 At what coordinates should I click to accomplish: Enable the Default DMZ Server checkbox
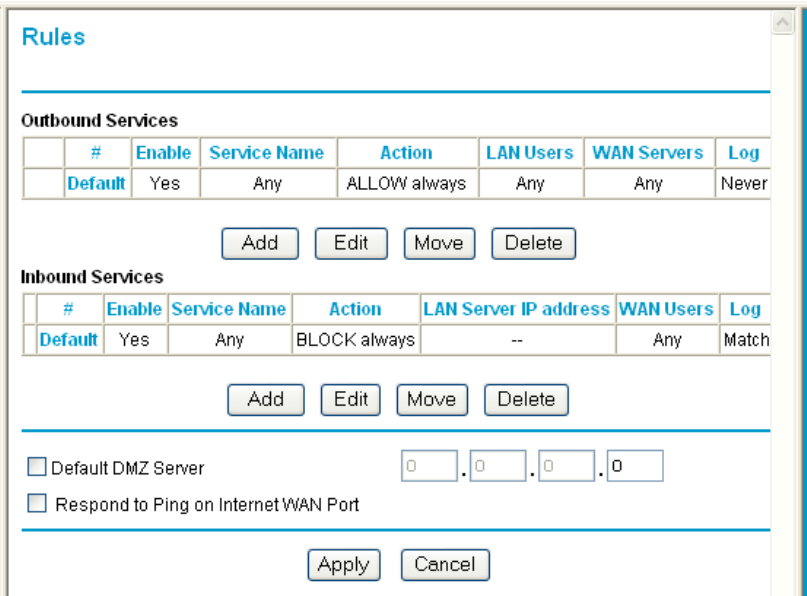coord(37,466)
